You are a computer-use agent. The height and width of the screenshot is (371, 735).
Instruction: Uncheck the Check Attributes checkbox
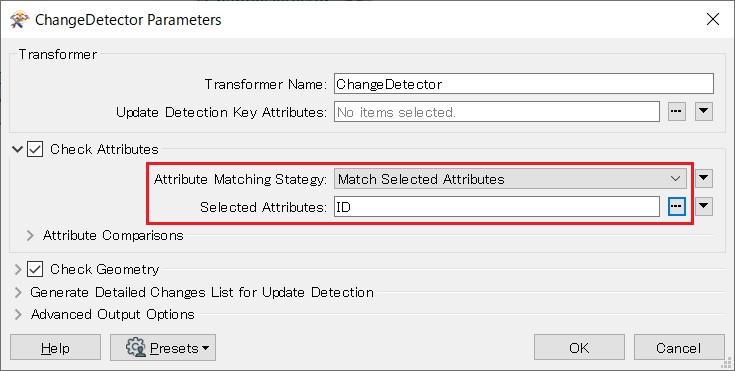[35, 149]
